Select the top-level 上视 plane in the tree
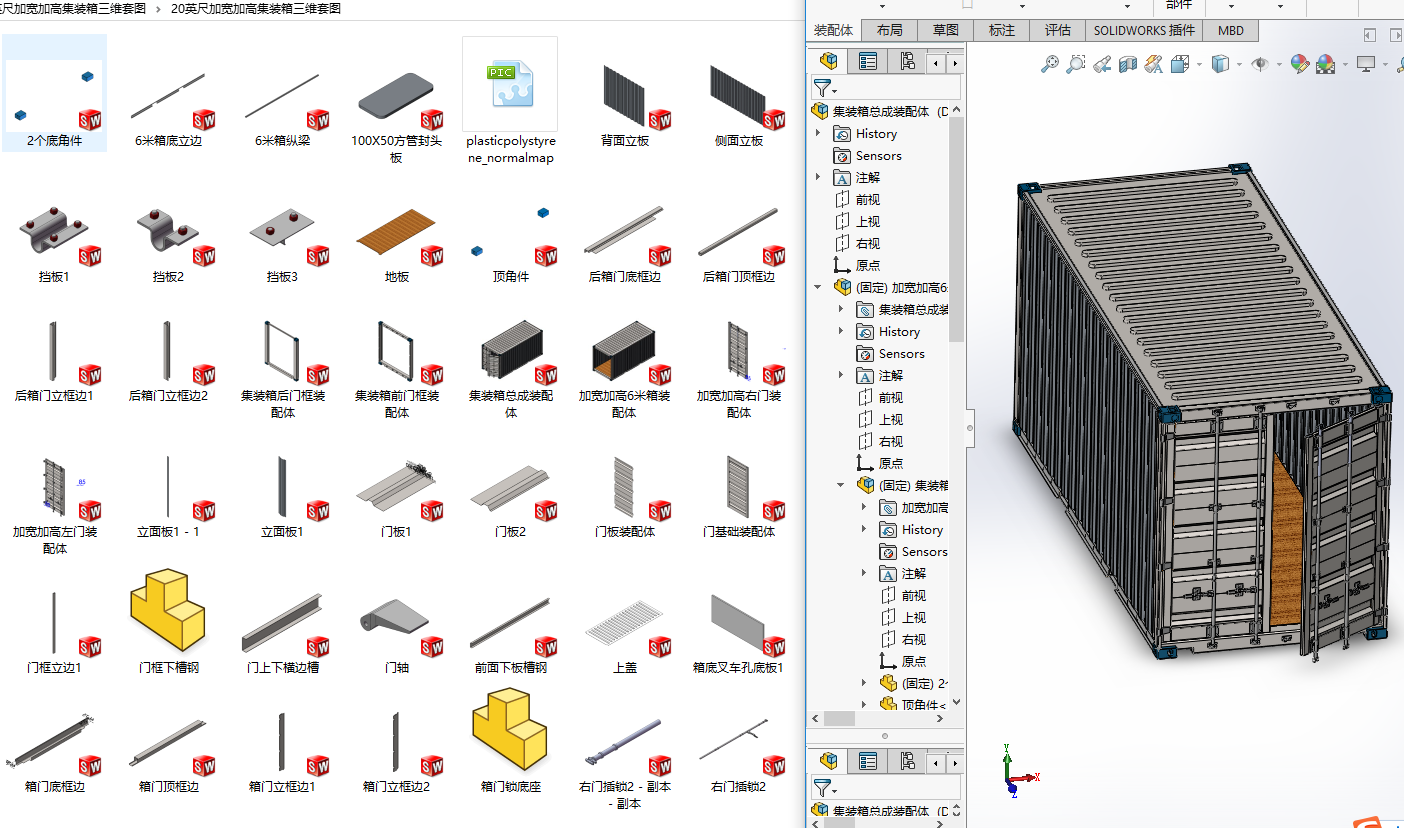This screenshot has width=1404, height=828. [x=857, y=221]
